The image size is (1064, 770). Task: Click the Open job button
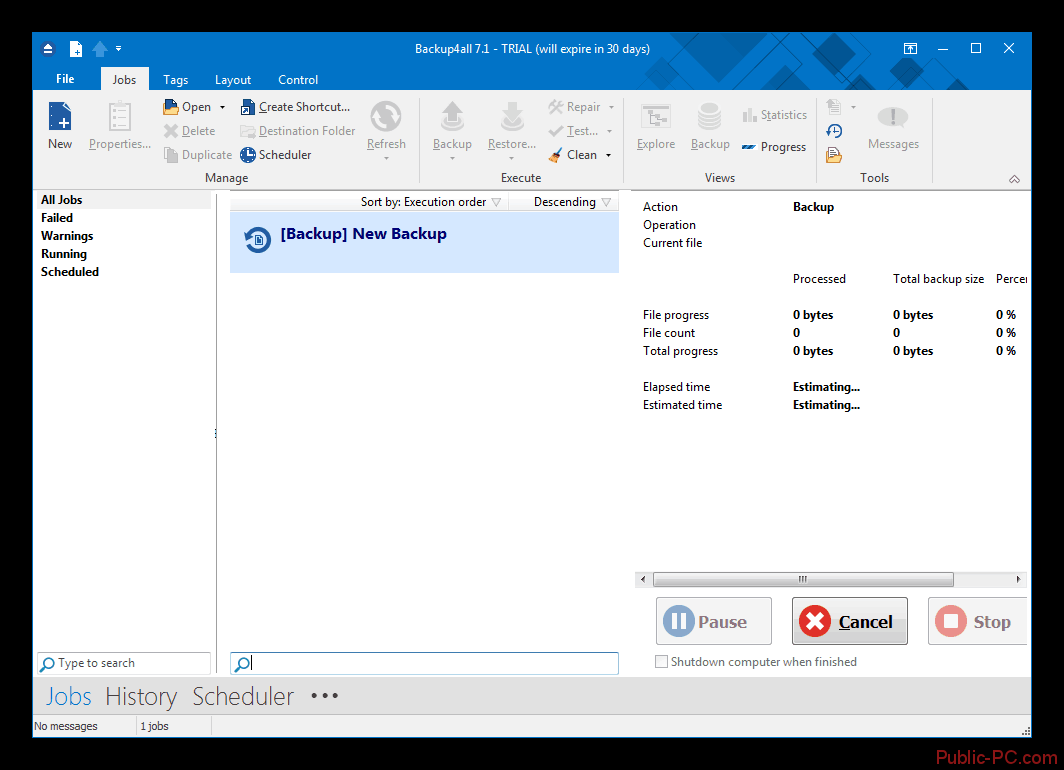189,107
